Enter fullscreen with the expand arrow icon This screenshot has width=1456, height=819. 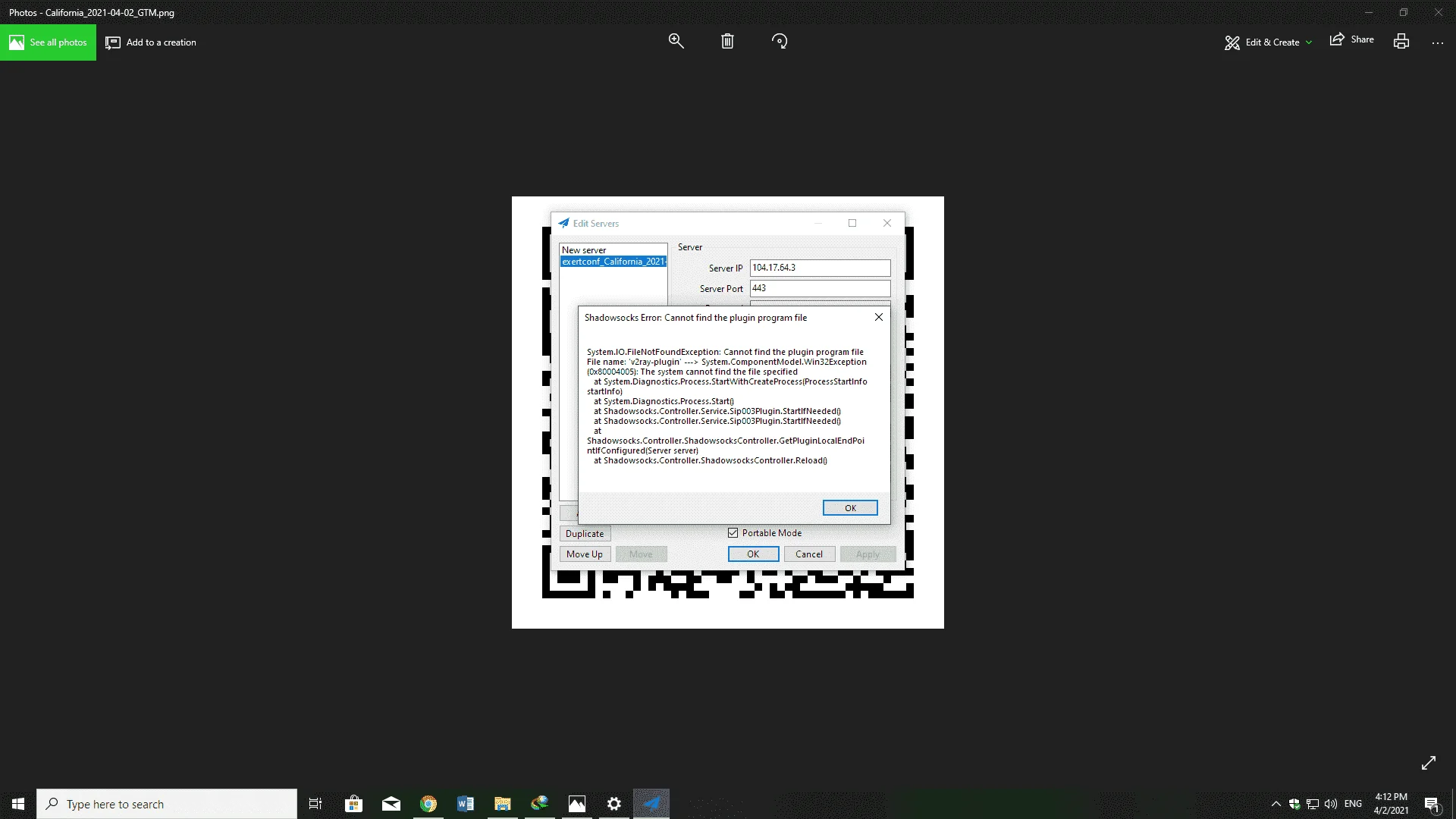(x=1429, y=763)
